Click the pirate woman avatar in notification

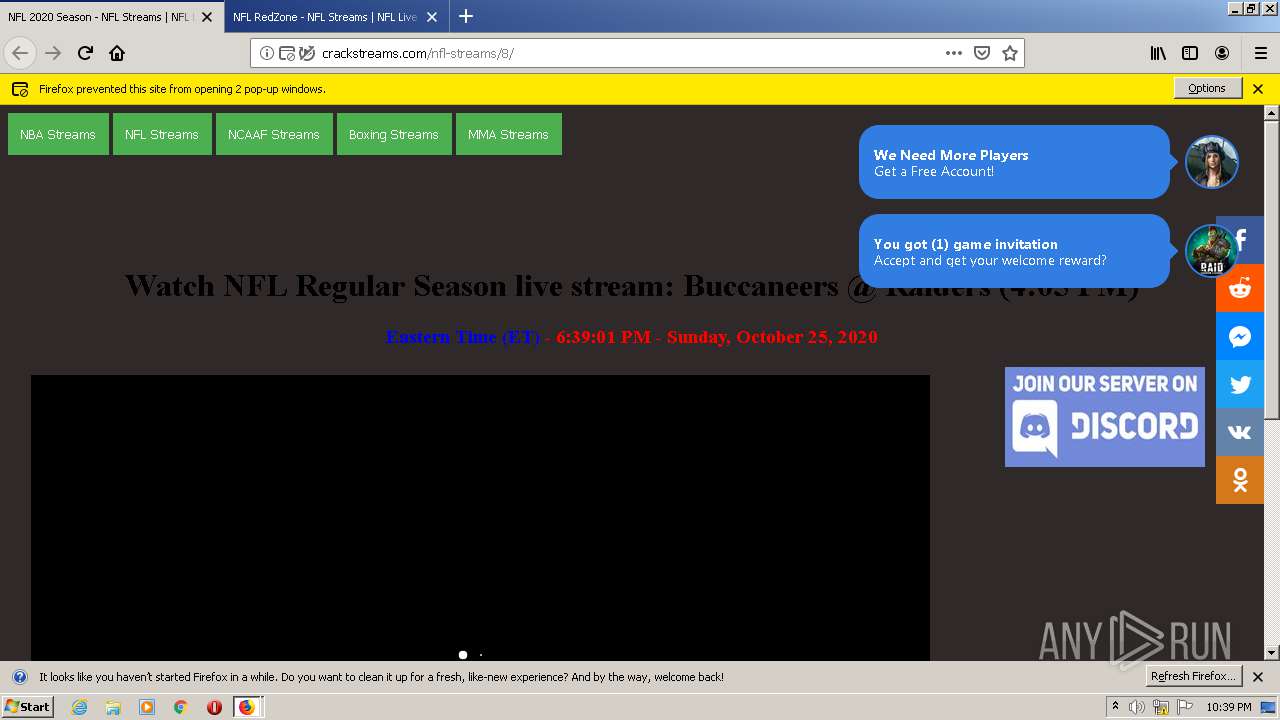click(1212, 162)
